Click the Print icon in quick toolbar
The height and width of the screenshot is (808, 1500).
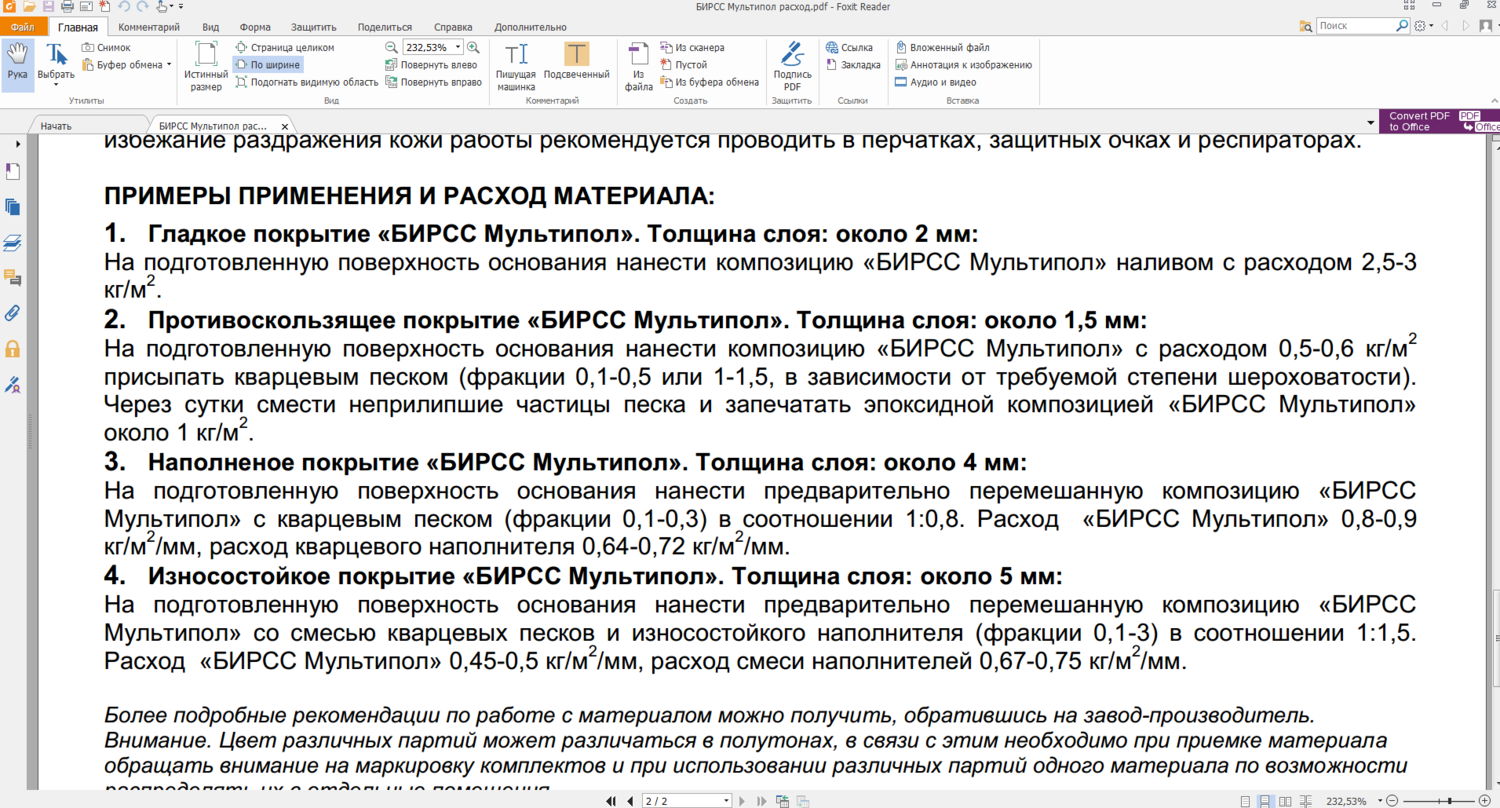(67, 7)
